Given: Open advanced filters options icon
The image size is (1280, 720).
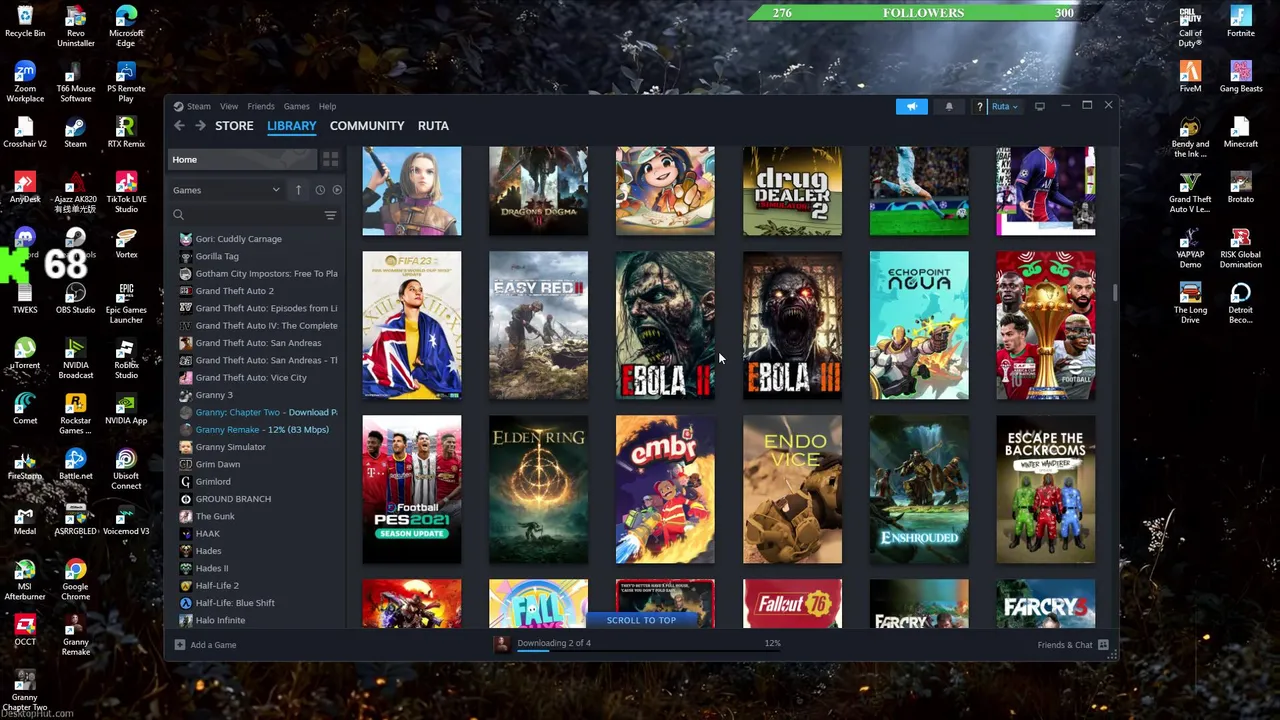Looking at the screenshot, I should [330, 215].
